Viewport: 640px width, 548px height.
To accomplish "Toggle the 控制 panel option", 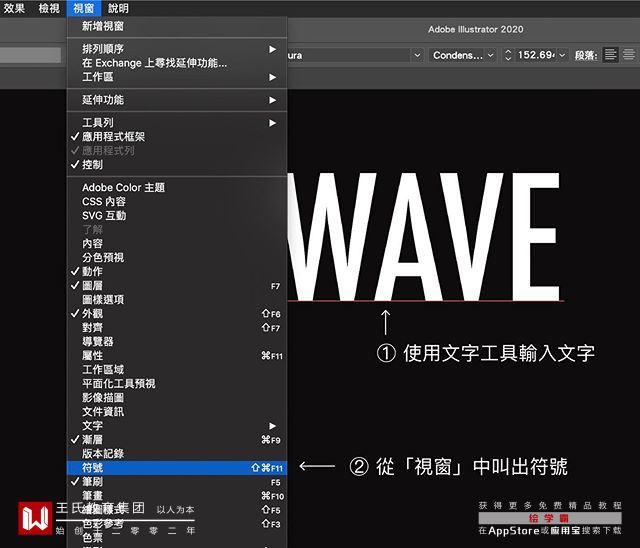I will click(x=177, y=164).
